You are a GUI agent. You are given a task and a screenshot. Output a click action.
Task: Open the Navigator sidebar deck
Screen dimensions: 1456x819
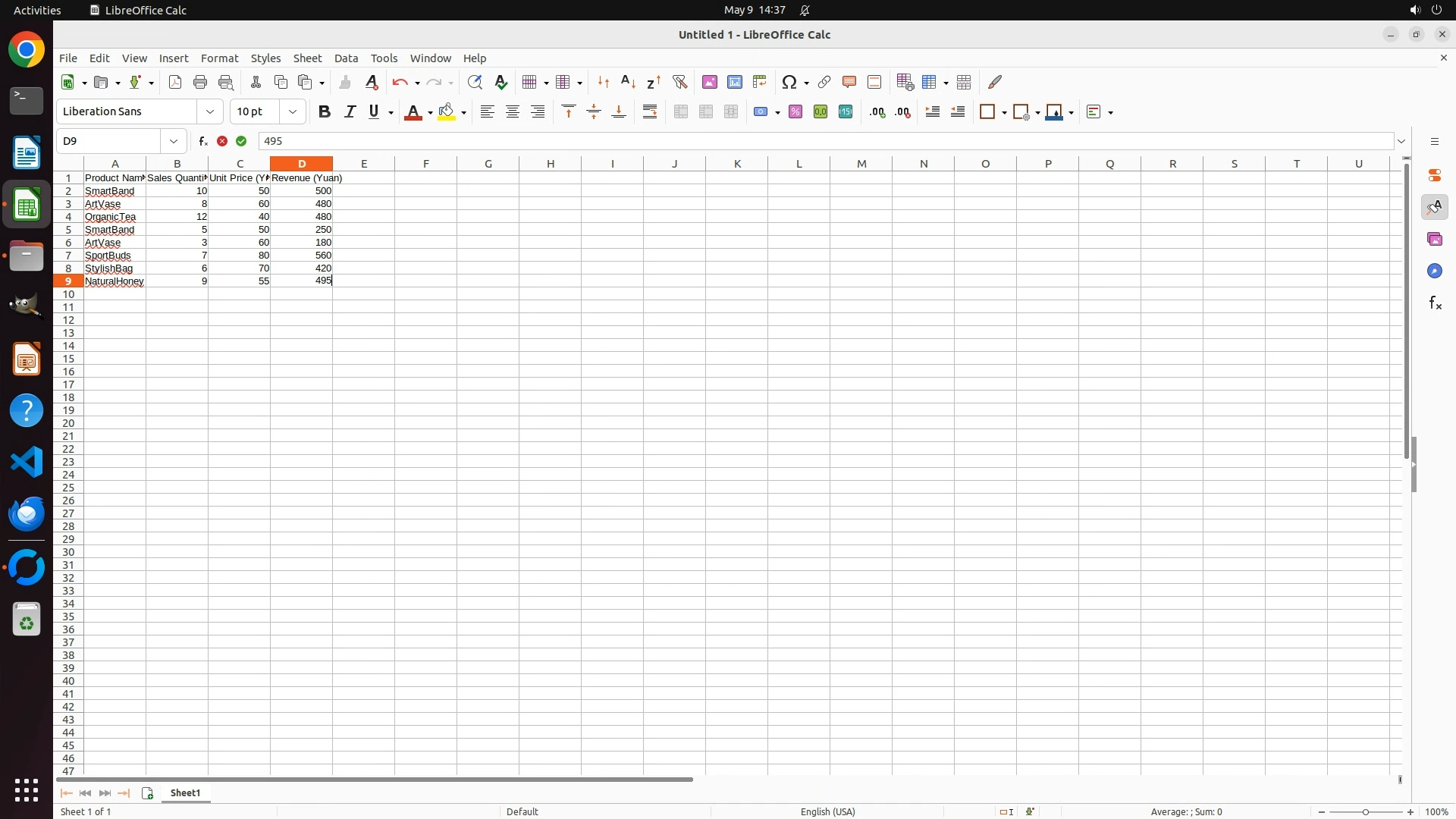point(1435,271)
